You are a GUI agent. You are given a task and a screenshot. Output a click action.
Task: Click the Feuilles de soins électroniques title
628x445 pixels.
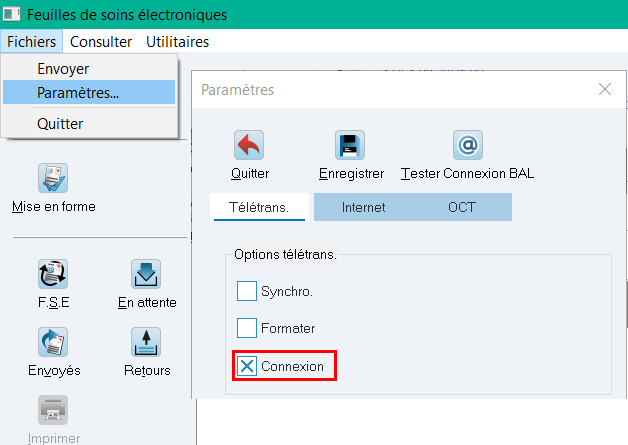(127, 15)
